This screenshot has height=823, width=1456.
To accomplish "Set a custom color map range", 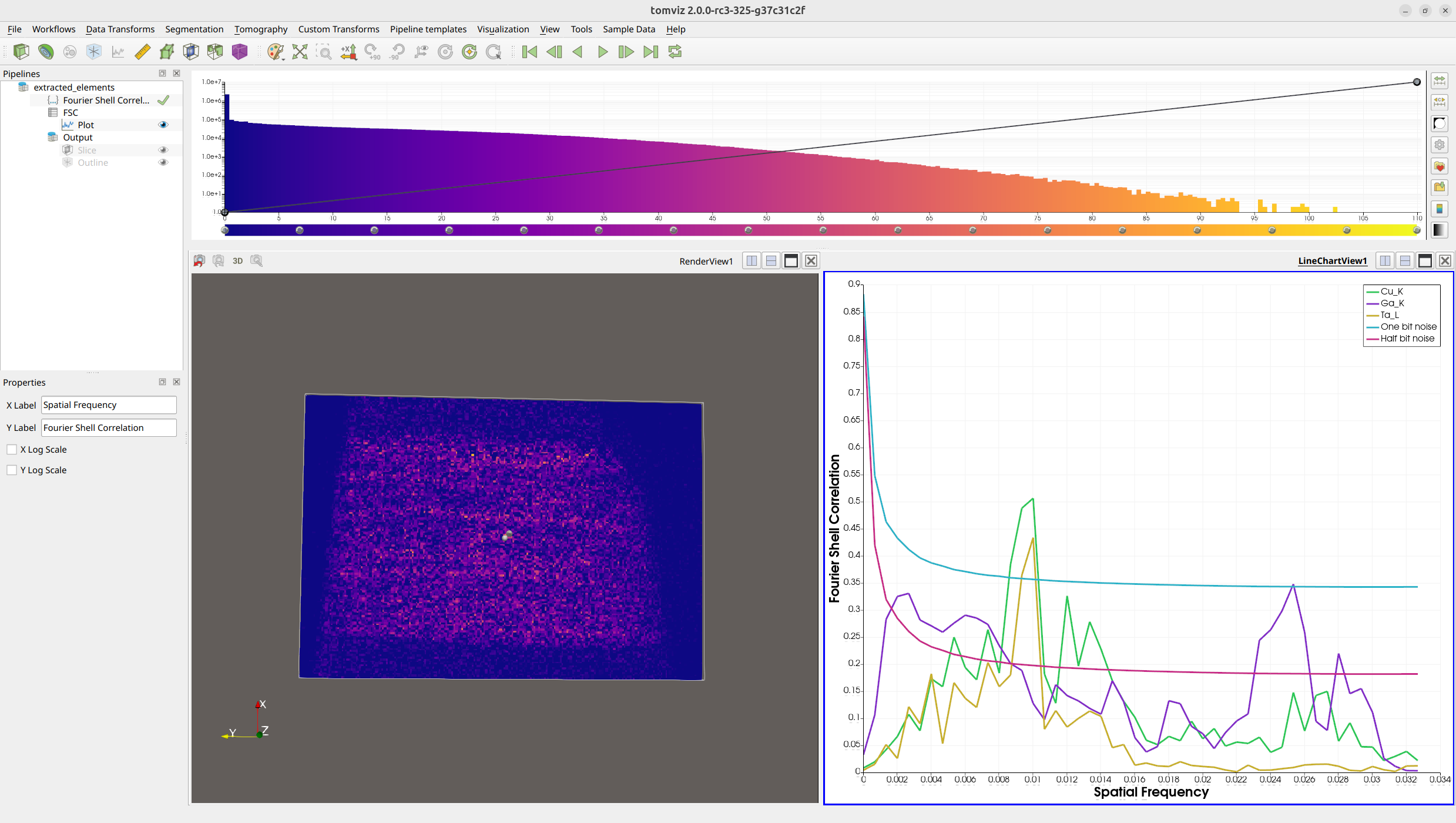I will pyautogui.click(x=1440, y=102).
